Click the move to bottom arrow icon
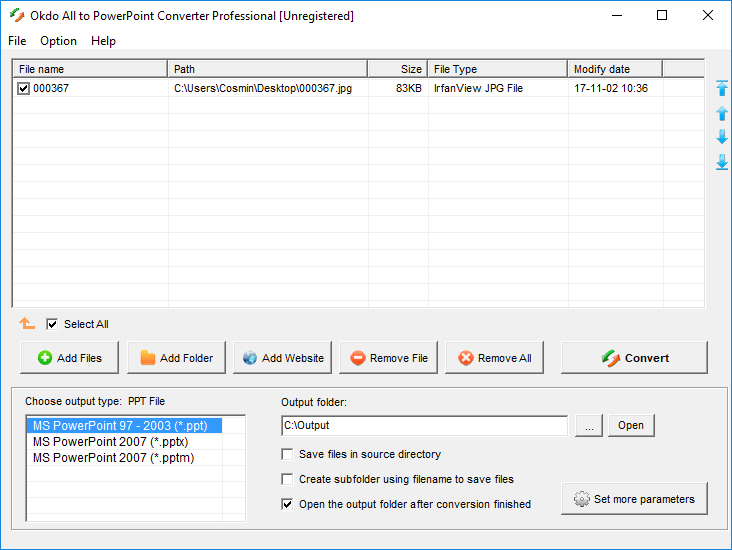Image resolution: width=732 pixels, height=550 pixels. click(x=722, y=162)
